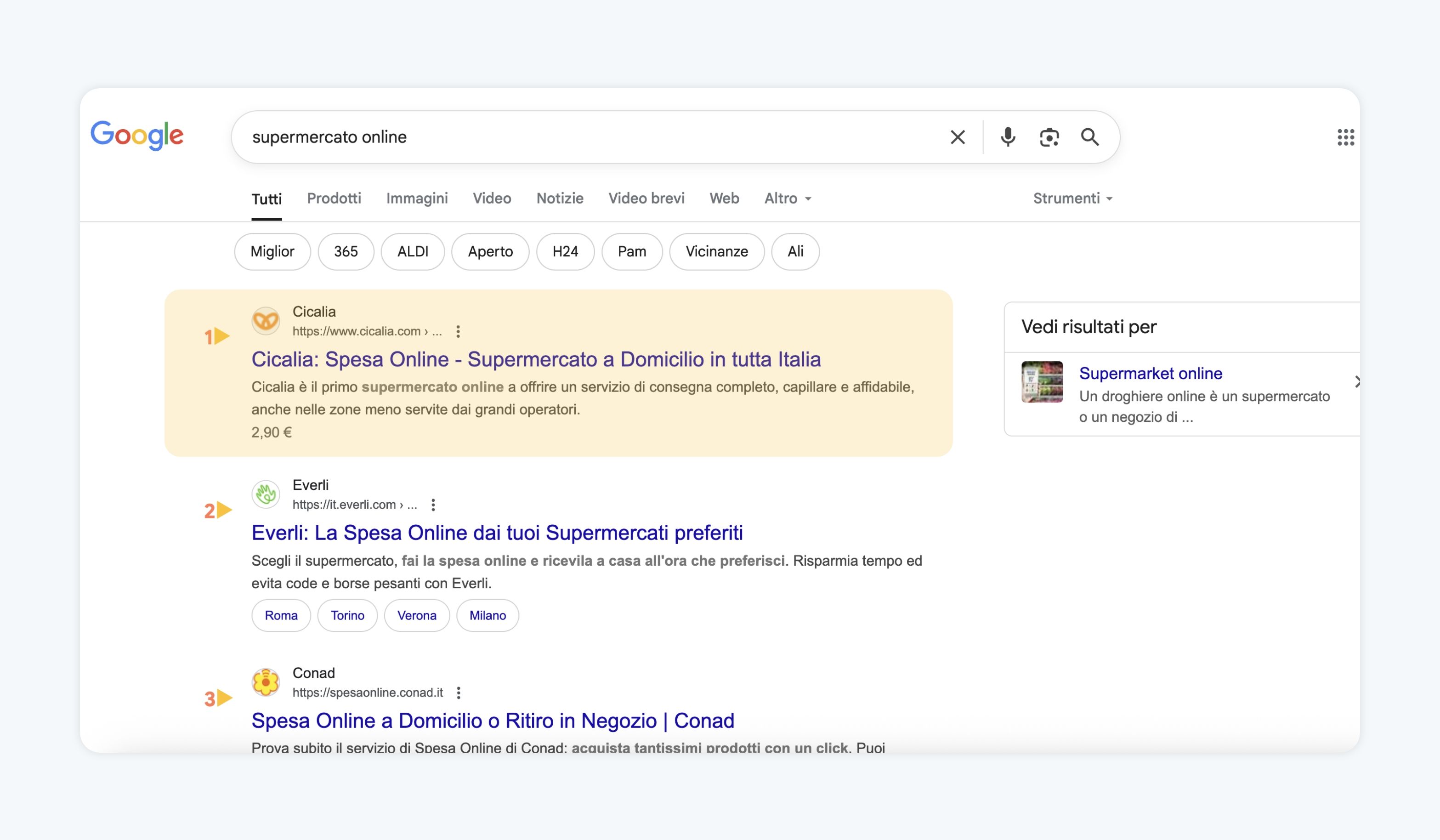
Task: Open the Supermarket online side panel link
Action: (x=1150, y=373)
